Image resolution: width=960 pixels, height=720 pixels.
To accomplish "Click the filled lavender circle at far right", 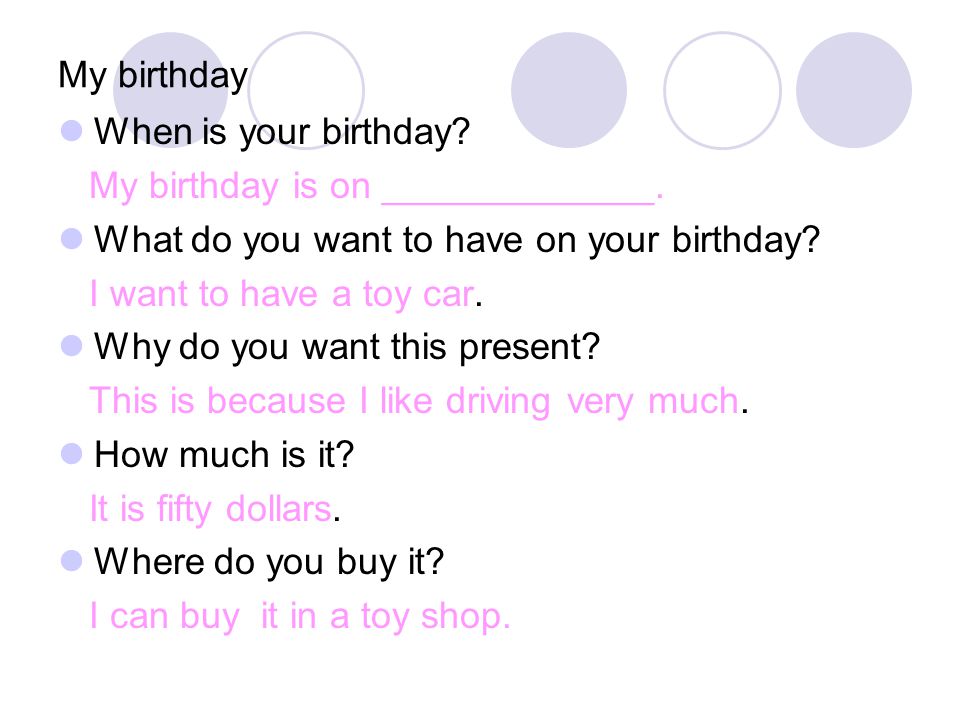I will pyautogui.click(x=854, y=90).
